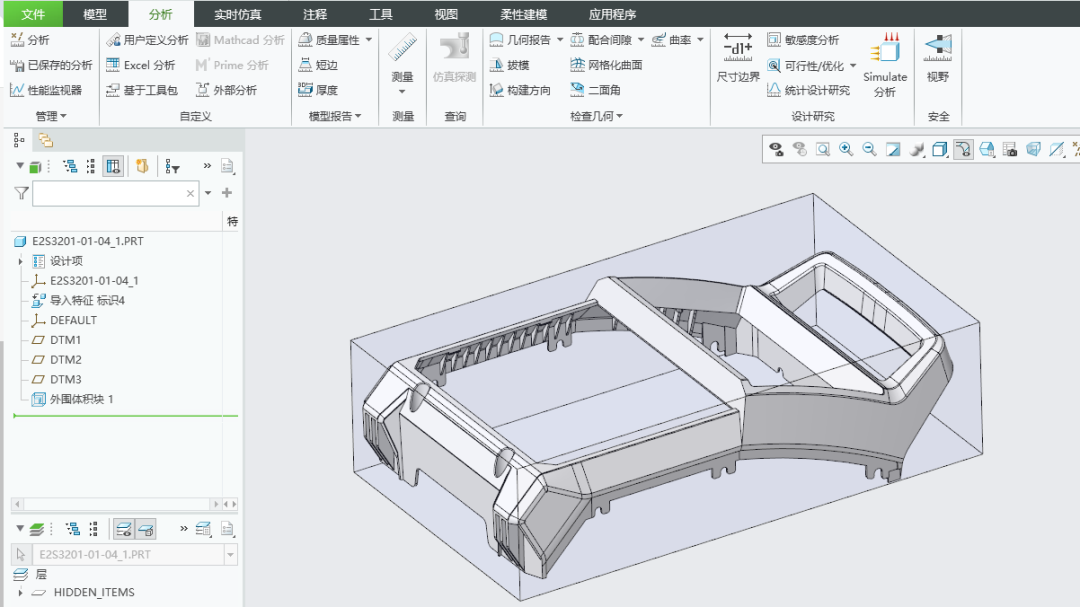Open the 质量属性 dropdown arrow
This screenshot has width=1080, height=607.
[x=369, y=40]
